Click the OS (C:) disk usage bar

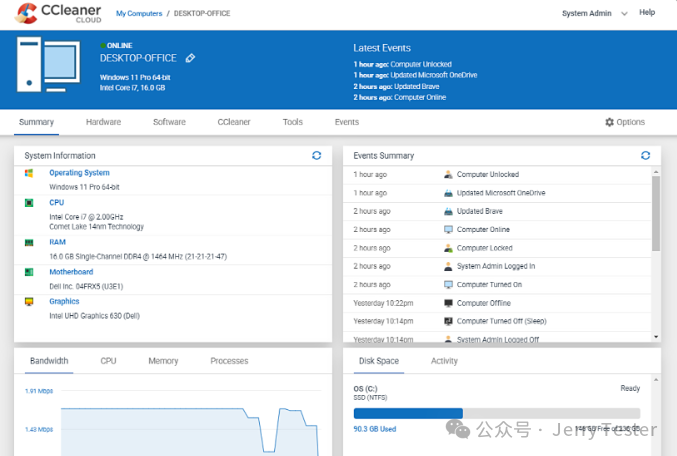point(497,413)
